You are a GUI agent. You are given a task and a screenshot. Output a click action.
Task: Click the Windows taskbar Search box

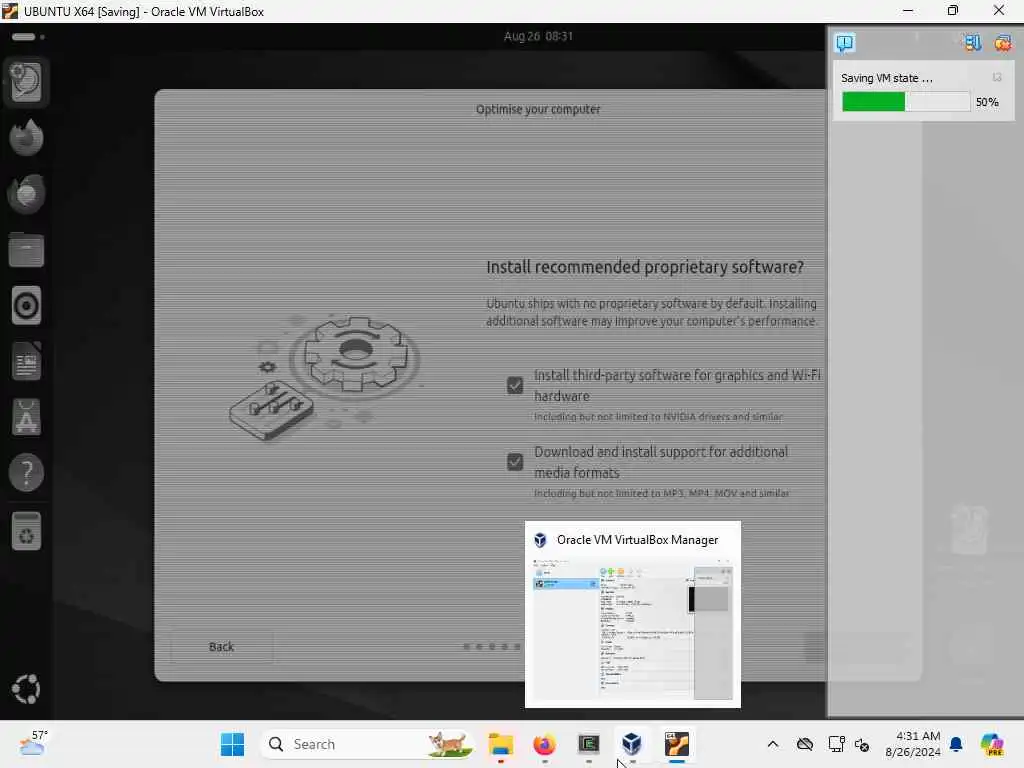[x=367, y=744]
